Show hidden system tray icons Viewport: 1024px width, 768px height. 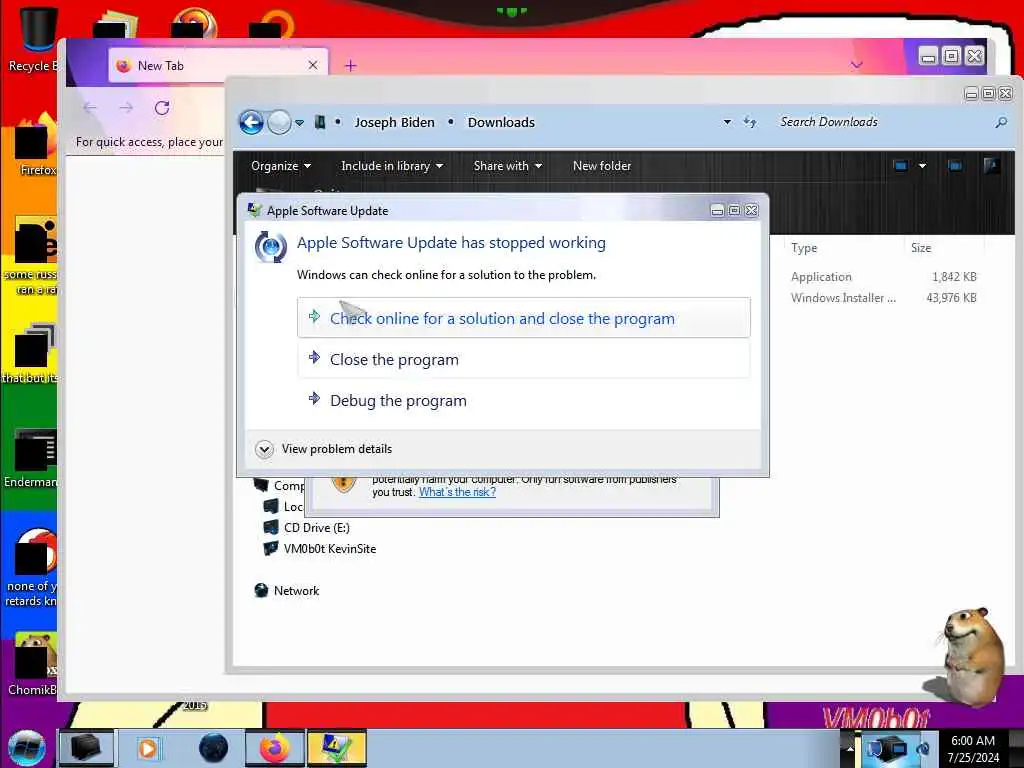[x=850, y=748]
